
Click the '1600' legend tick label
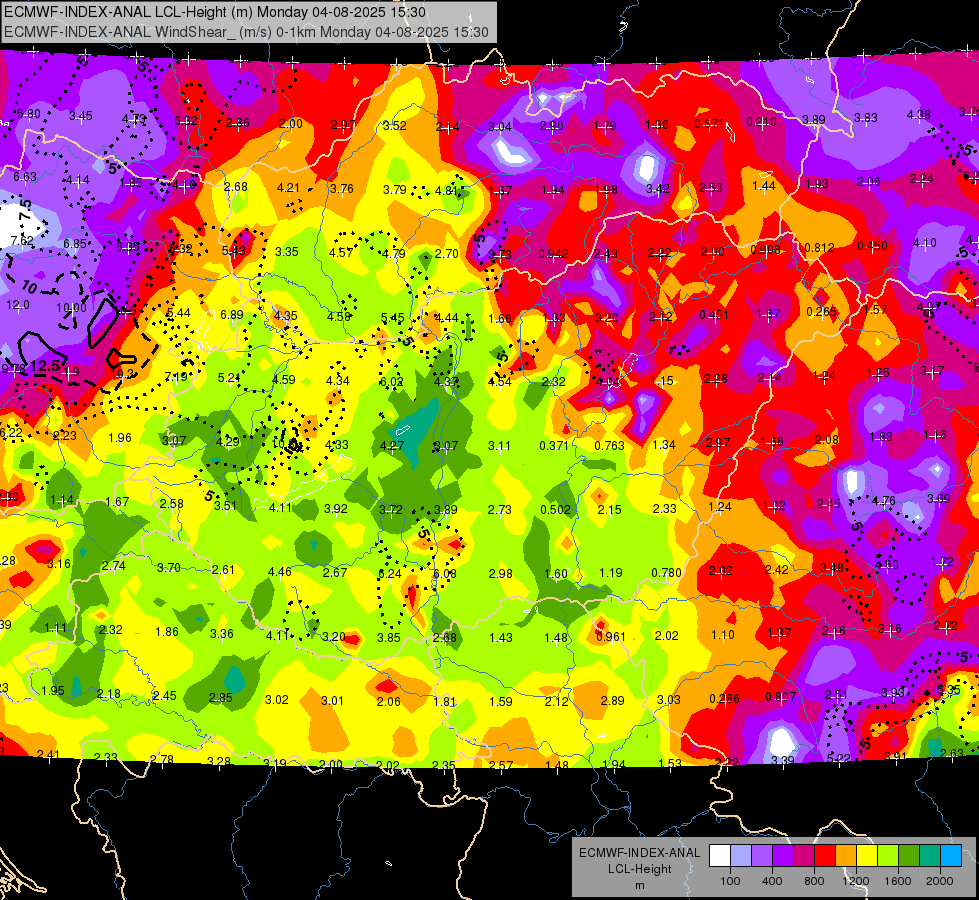point(898,881)
